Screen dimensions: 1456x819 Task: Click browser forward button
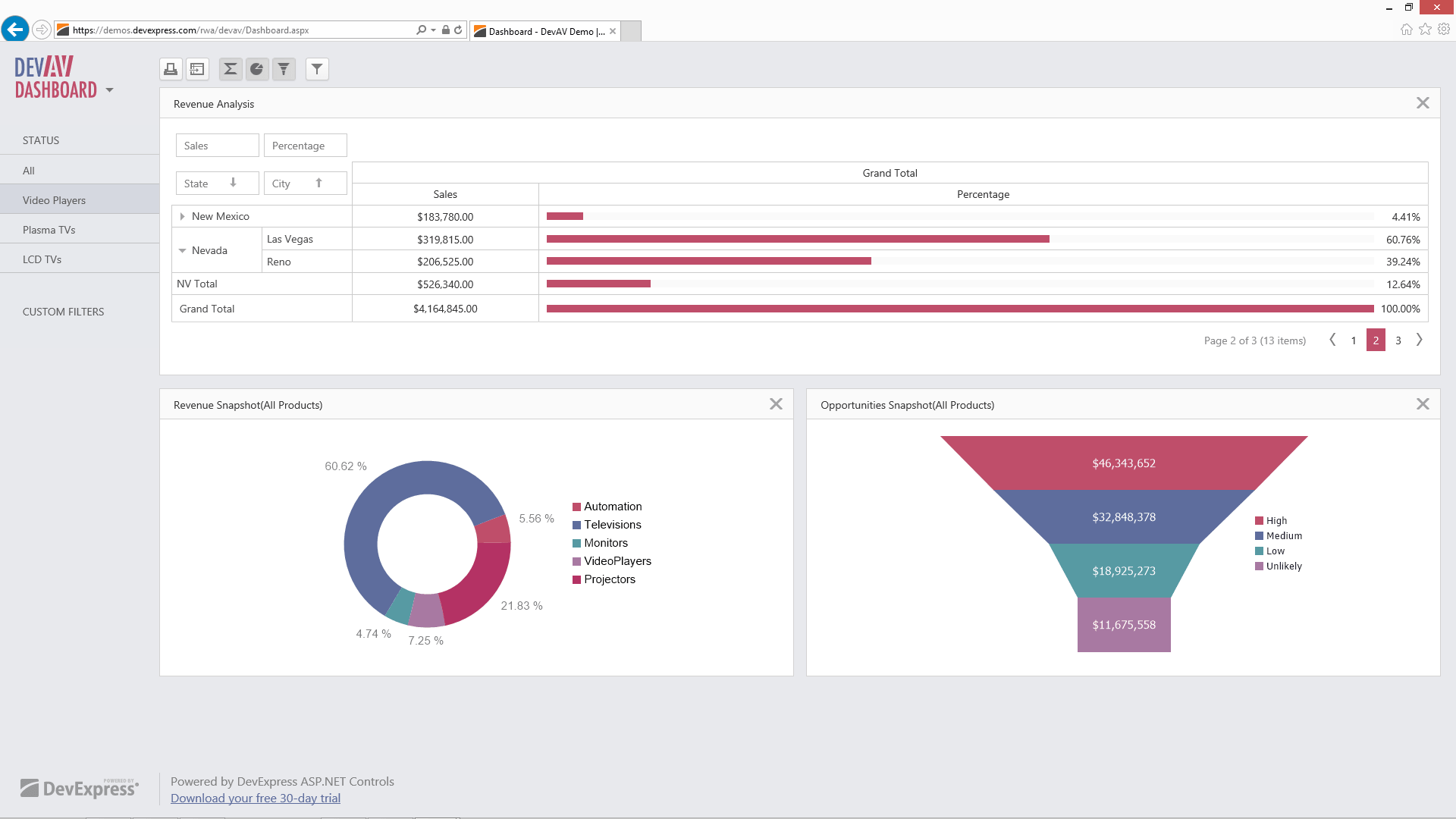tap(42, 30)
